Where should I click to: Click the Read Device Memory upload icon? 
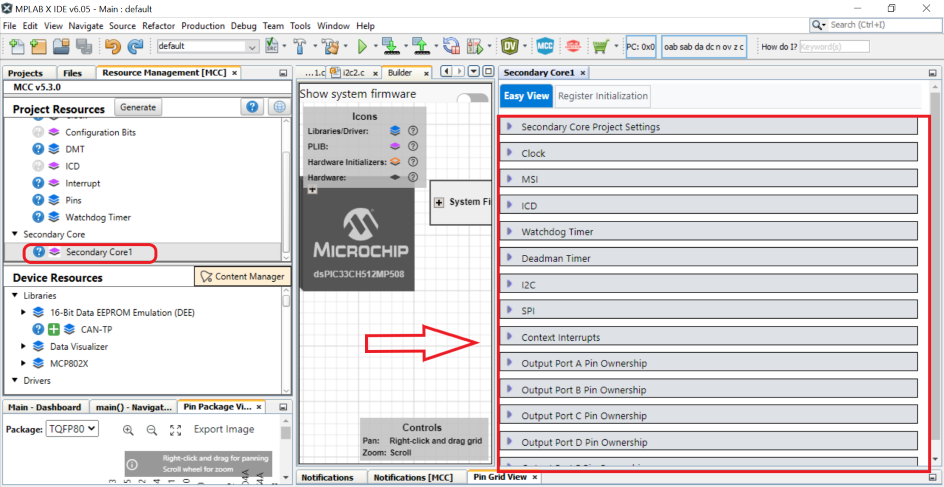pyautogui.click(x=420, y=46)
